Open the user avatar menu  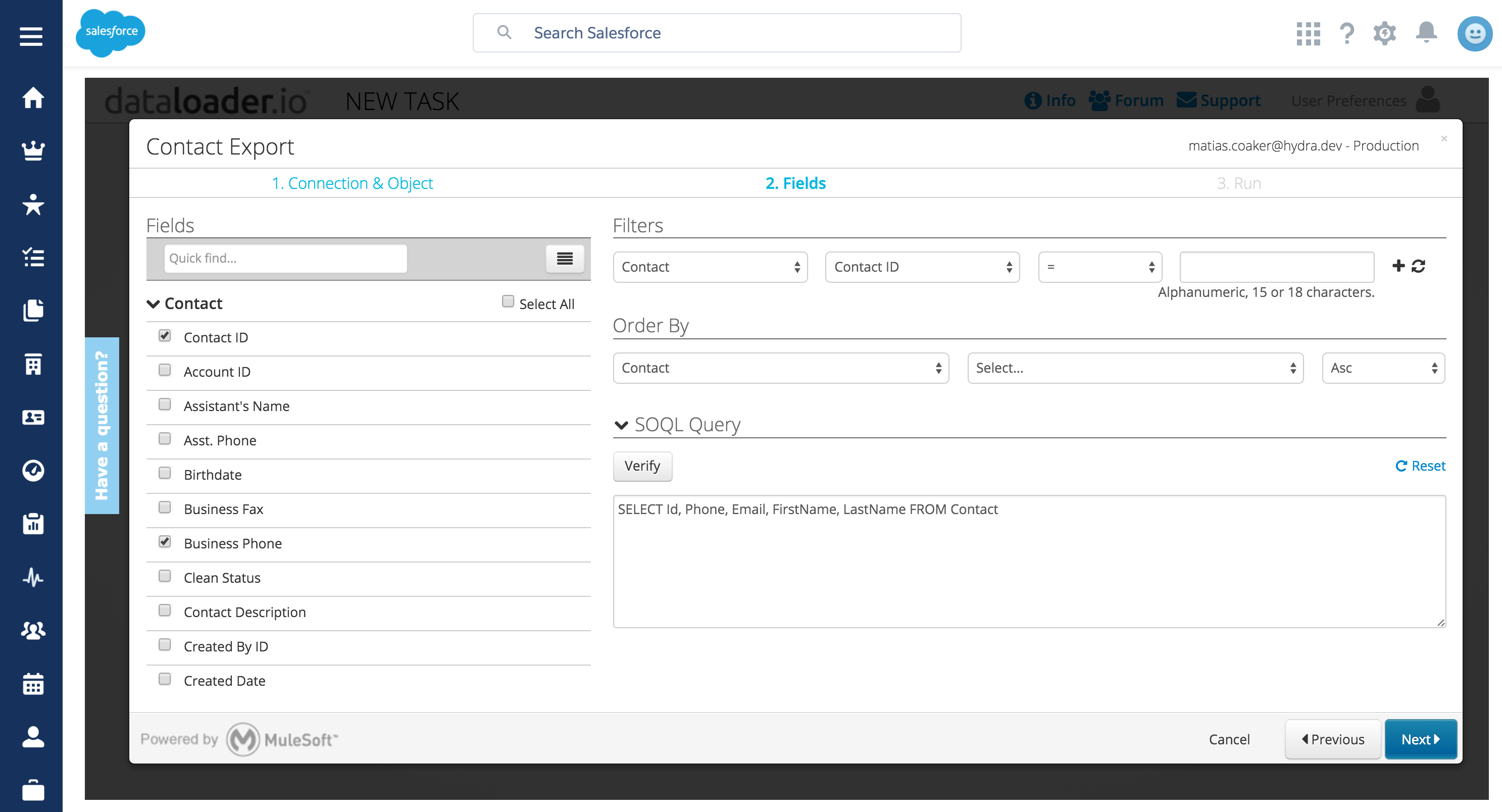(x=1475, y=33)
